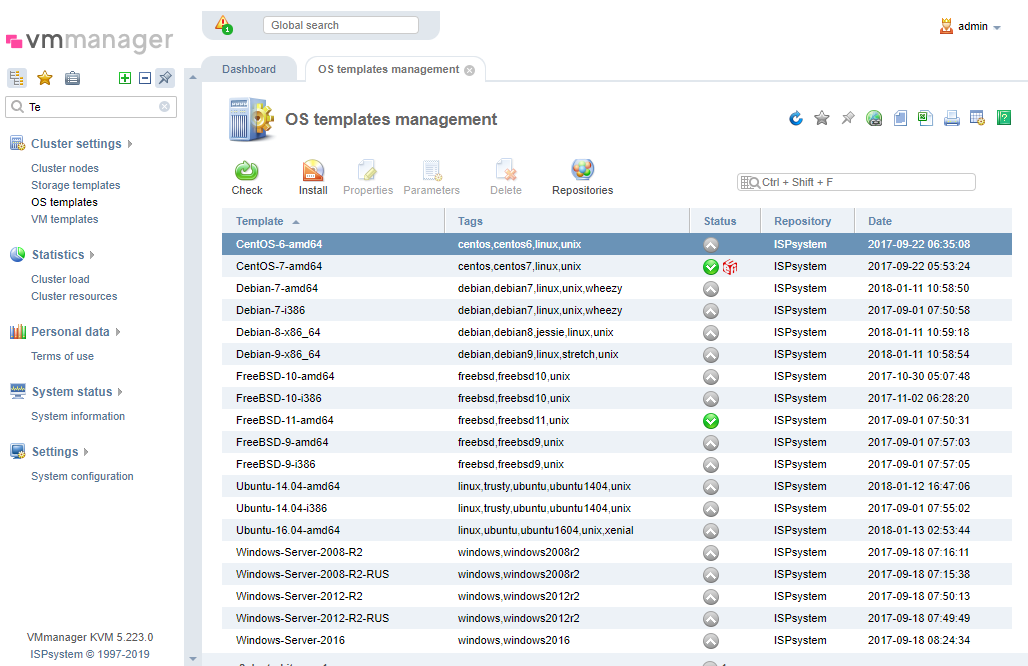1028x666 pixels.
Task: Click green status icon of FreeBSD-11-amd64
Action: click(711, 421)
